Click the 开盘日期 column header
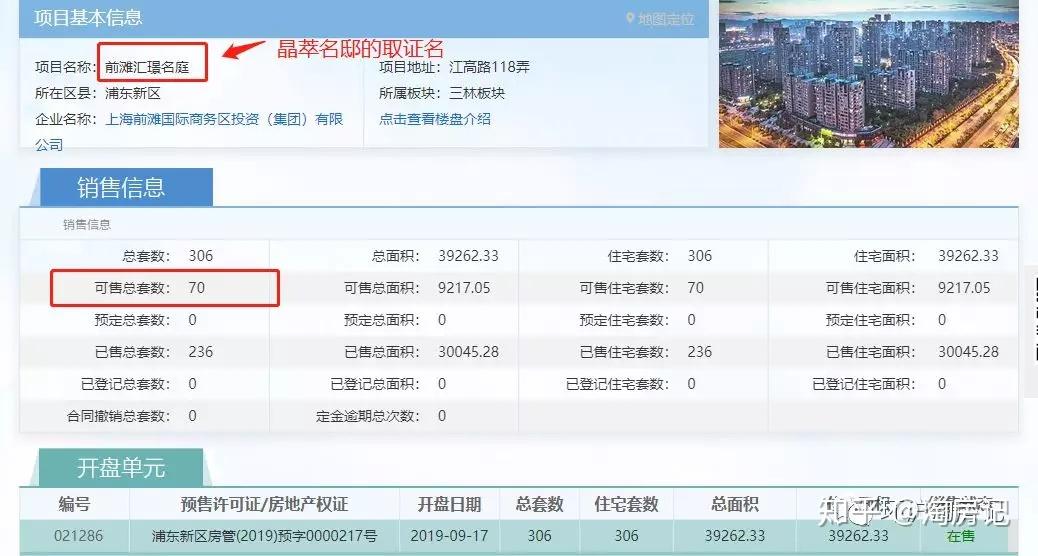1038x556 pixels. coord(449,504)
